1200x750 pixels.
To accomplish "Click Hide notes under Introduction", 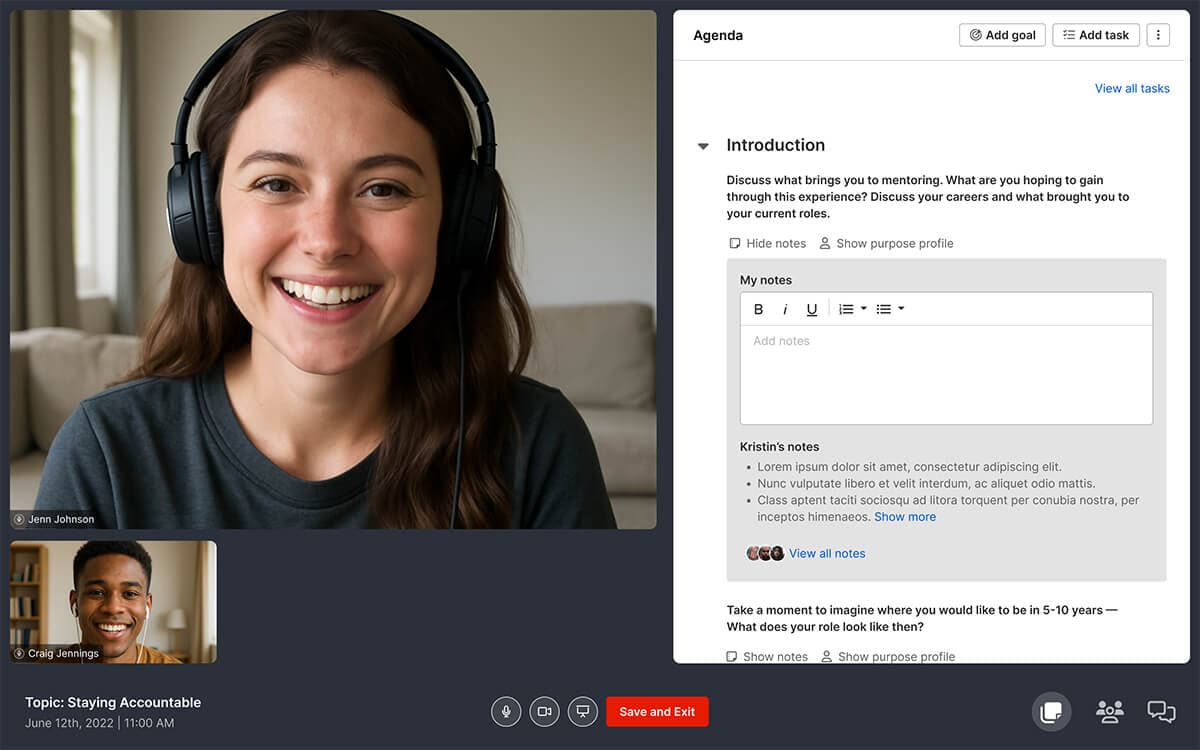I will (x=767, y=243).
